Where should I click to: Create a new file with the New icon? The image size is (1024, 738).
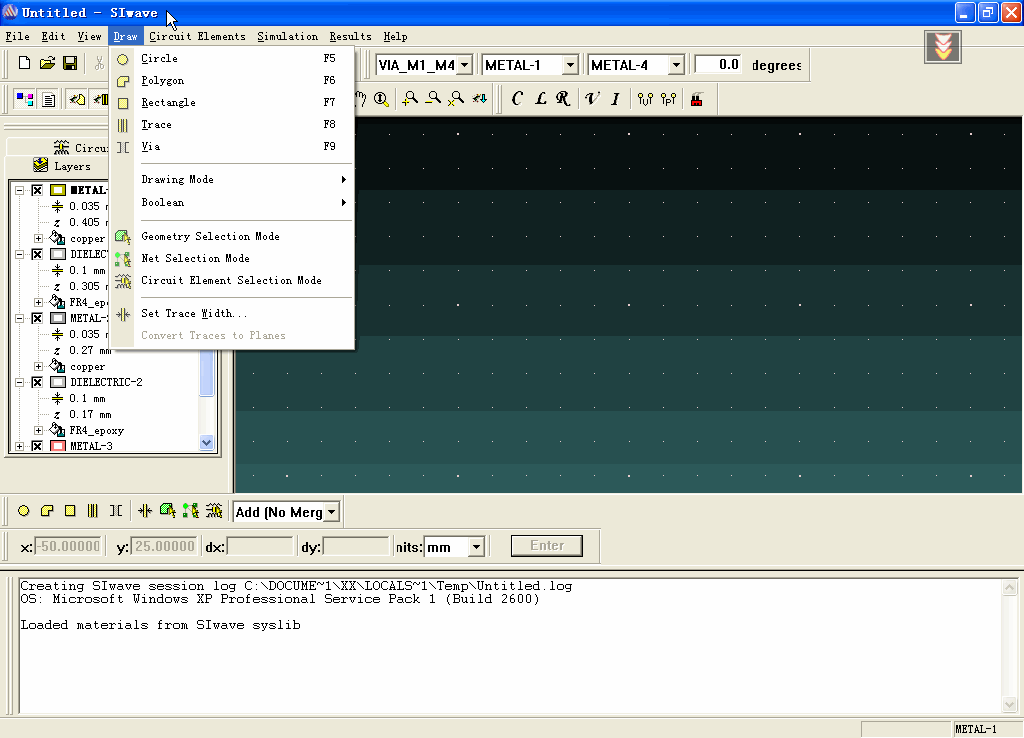tap(24, 63)
